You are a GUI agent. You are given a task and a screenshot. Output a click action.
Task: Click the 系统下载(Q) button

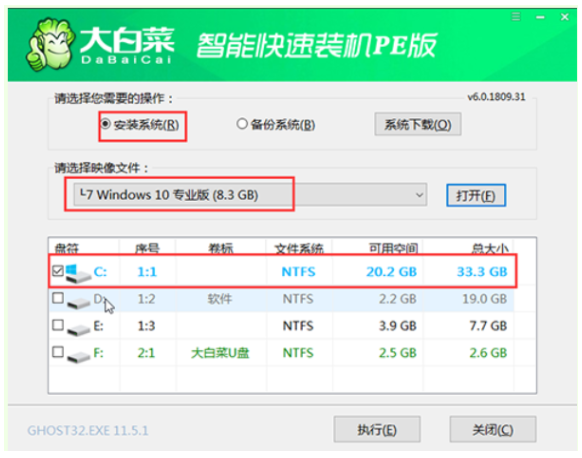click(x=418, y=124)
